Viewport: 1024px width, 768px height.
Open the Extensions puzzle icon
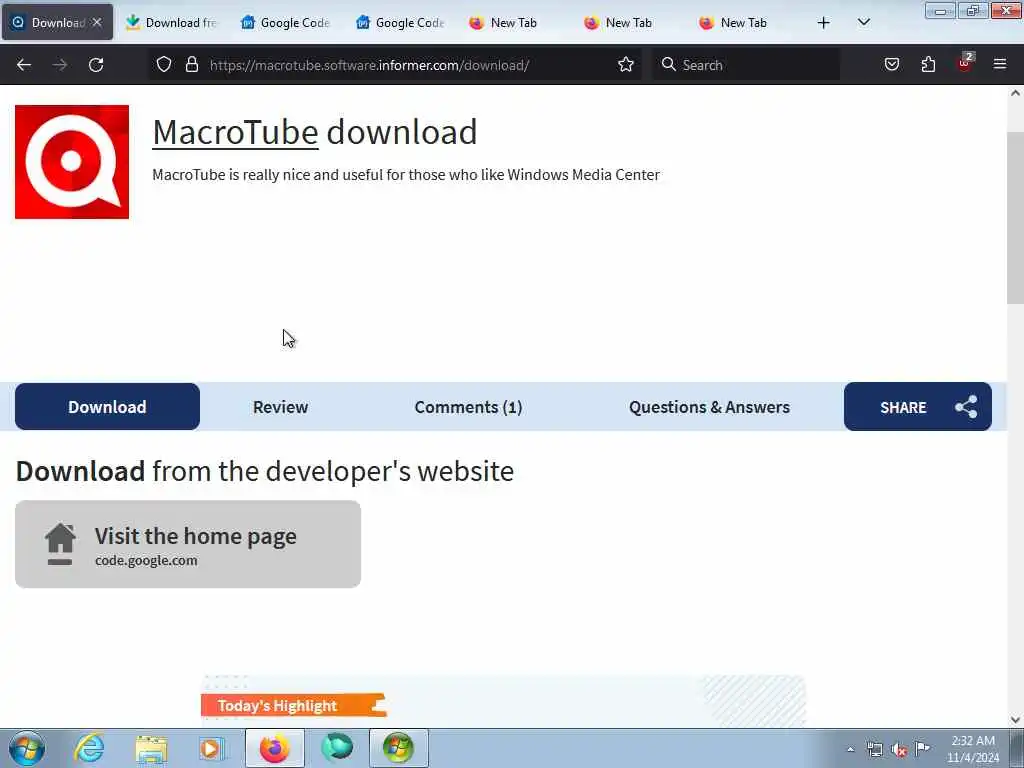click(x=928, y=64)
